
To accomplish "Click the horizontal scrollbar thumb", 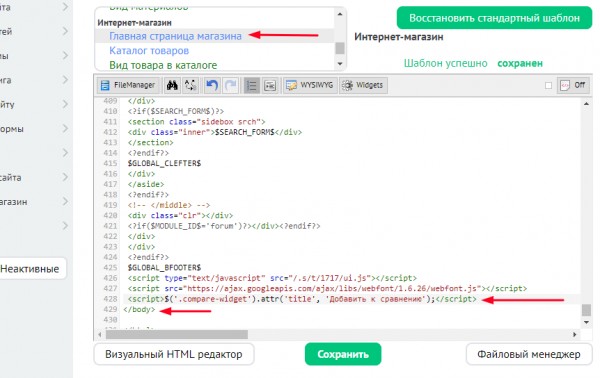I will (x=177, y=334).
